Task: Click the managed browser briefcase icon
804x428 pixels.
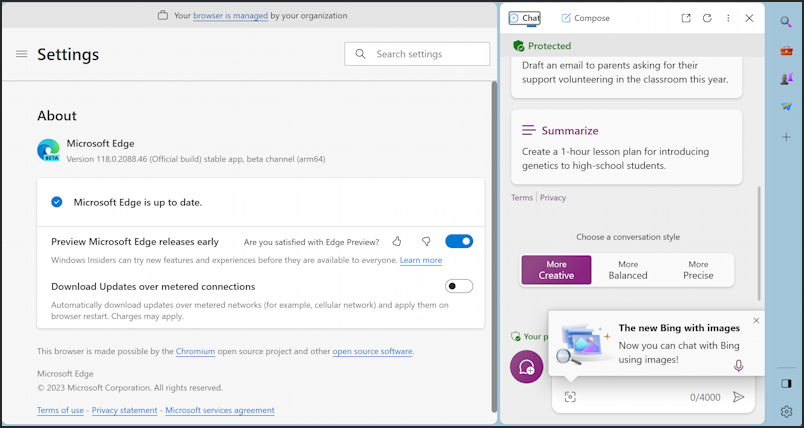Action: pos(163,15)
